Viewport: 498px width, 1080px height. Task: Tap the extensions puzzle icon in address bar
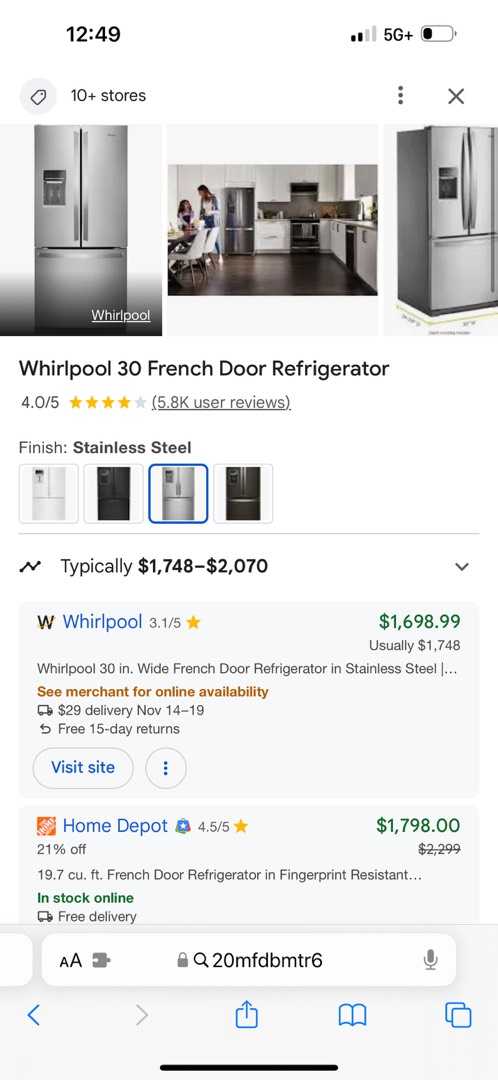pos(101,960)
